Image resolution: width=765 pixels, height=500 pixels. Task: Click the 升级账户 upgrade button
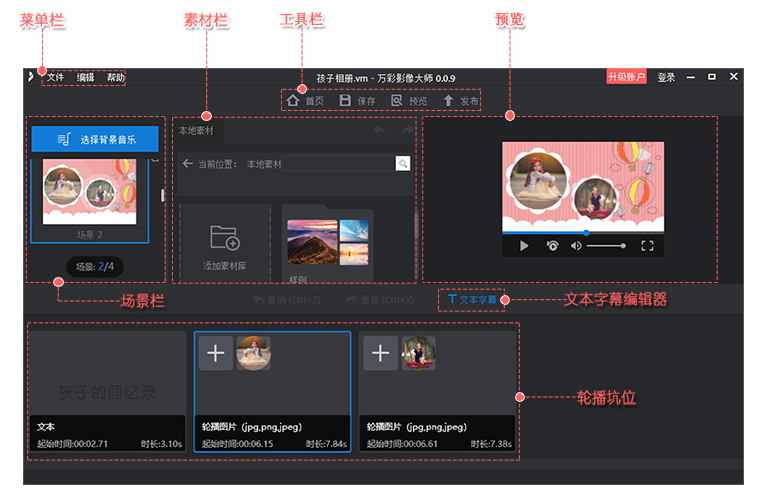tap(626, 77)
